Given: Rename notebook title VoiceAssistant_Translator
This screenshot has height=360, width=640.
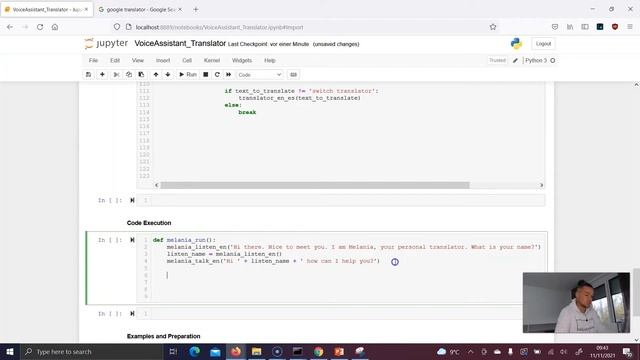Looking at the screenshot, I should coord(180,43).
